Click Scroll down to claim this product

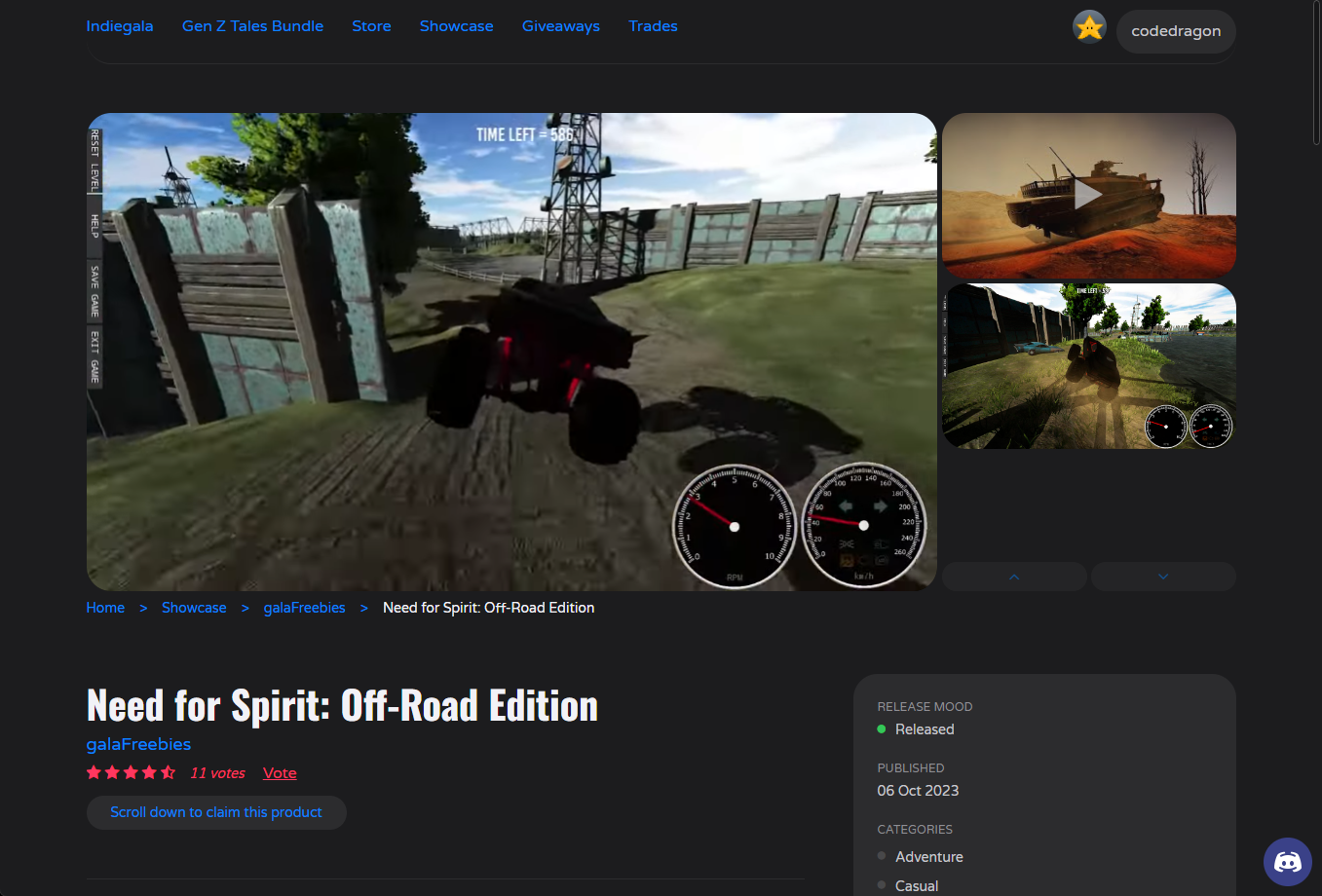click(x=216, y=812)
